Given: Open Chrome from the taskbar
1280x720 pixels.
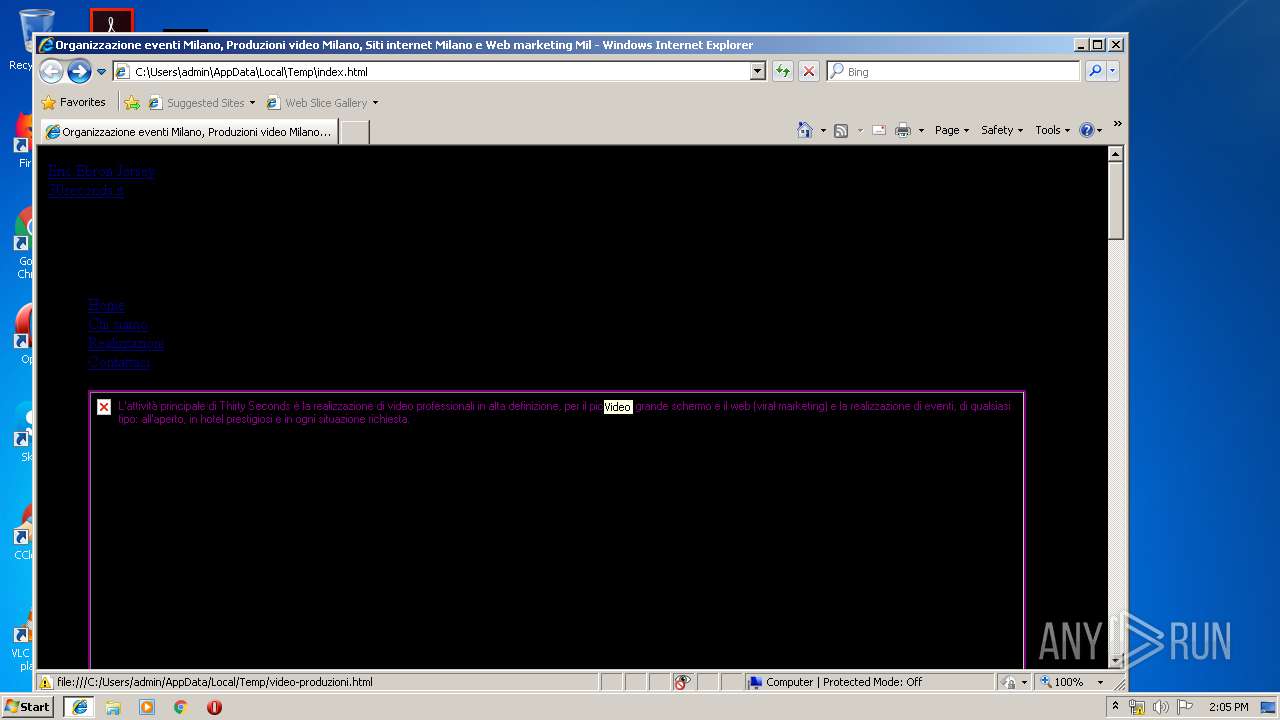Looking at the screenshot, I should [x=181, y=707].
